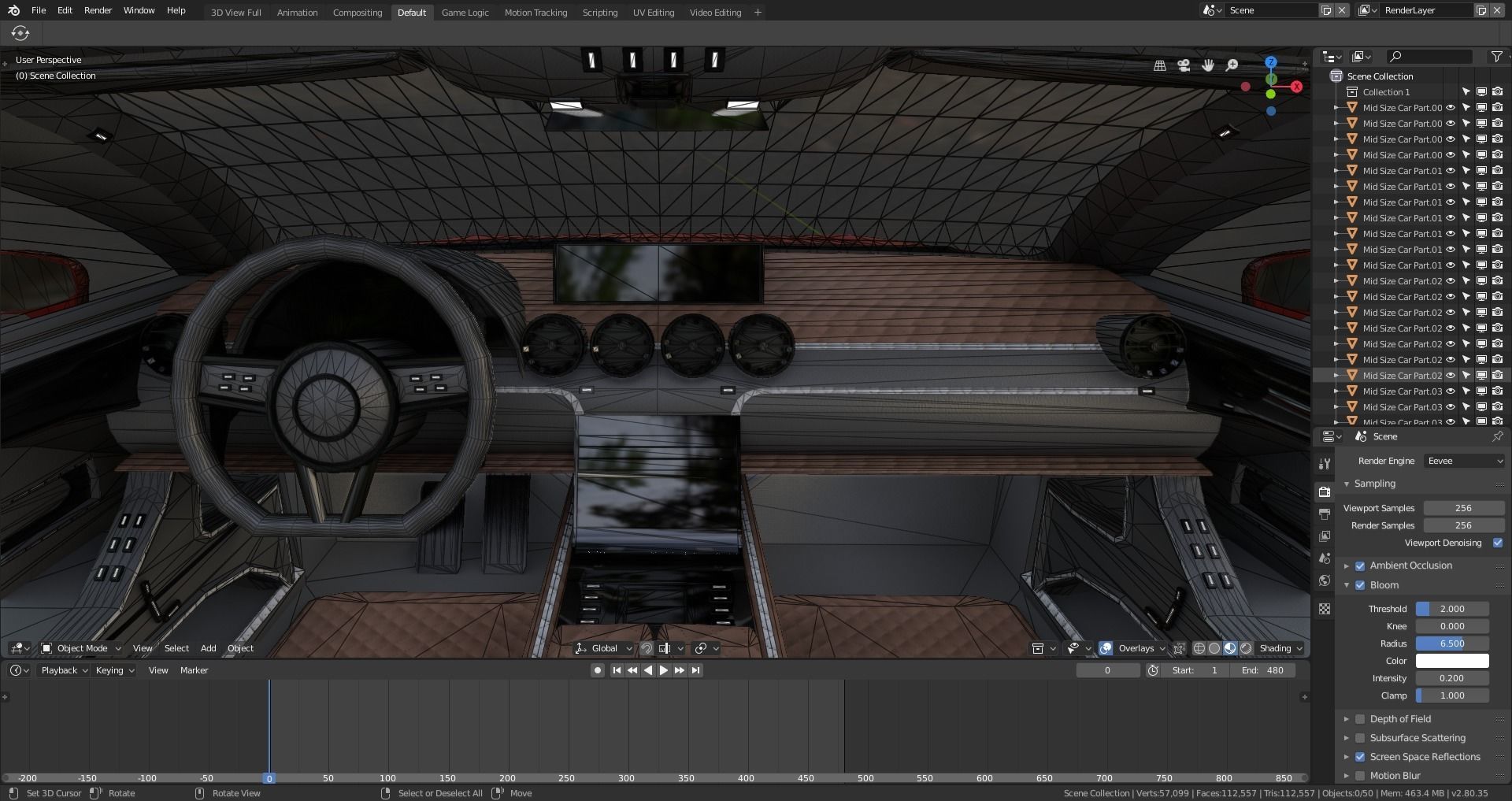
Task: Jump to the last frame
Action: pos(695,670)
